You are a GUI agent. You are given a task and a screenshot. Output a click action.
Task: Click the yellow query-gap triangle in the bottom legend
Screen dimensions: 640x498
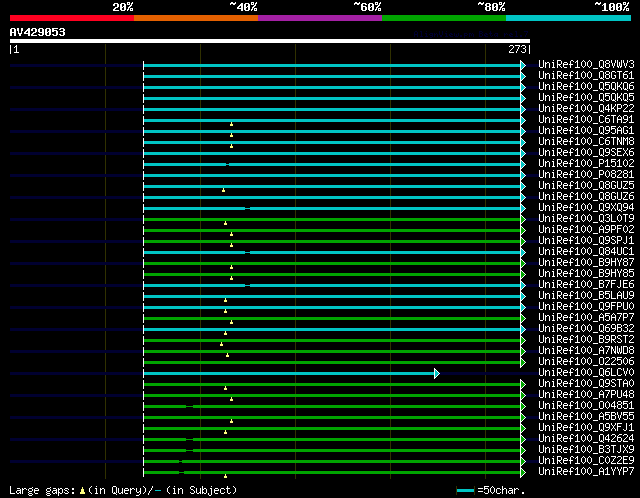(82, 490)
